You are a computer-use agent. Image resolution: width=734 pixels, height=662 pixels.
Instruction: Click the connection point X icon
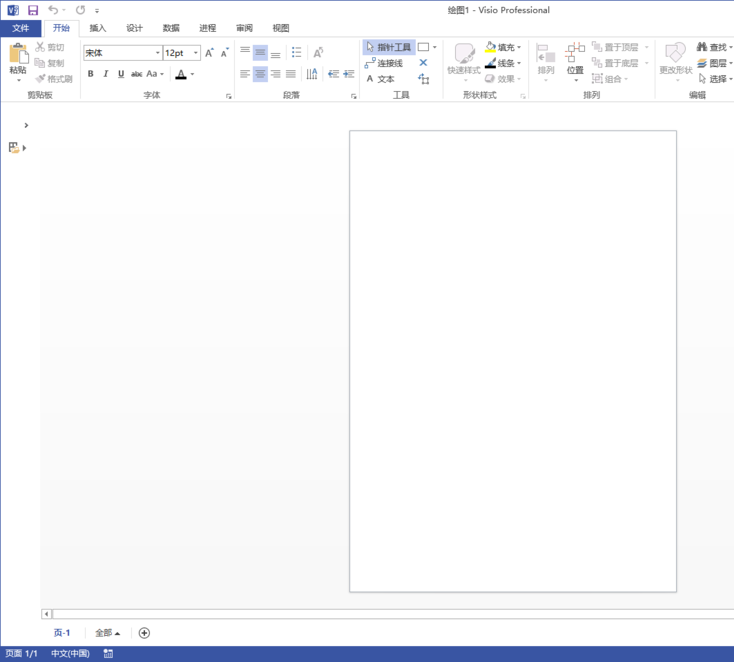point(423,63)
